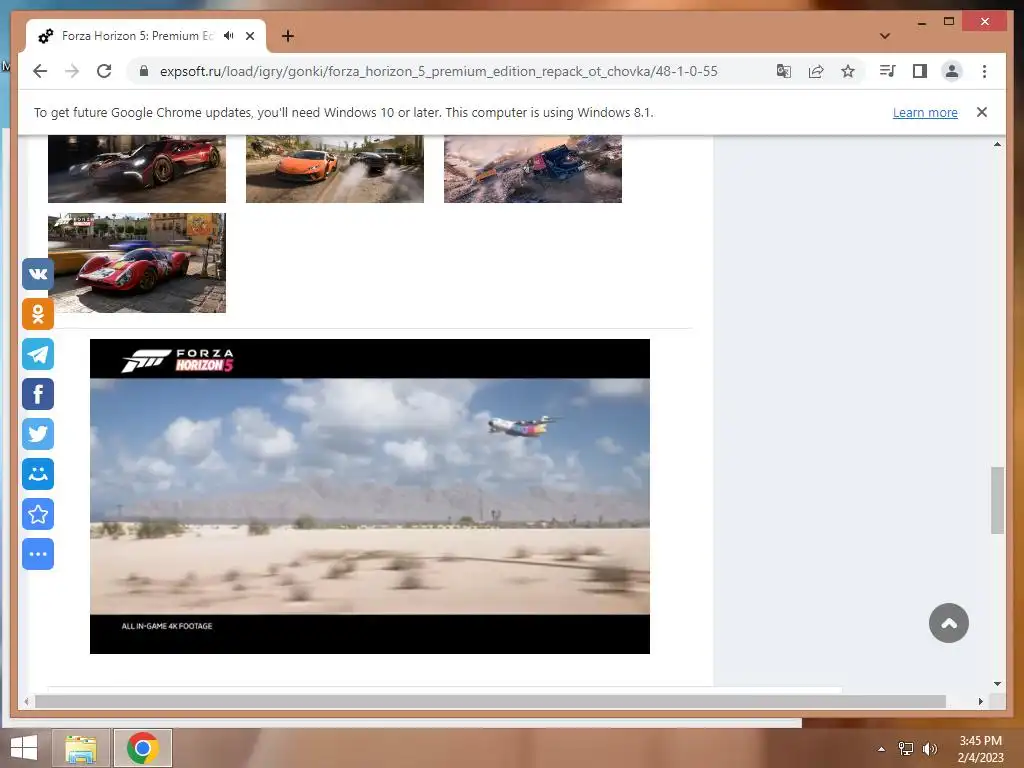Open Chrome side panel
The height and width of the screenshot is (768, 1024).
(x=920, y=71)
